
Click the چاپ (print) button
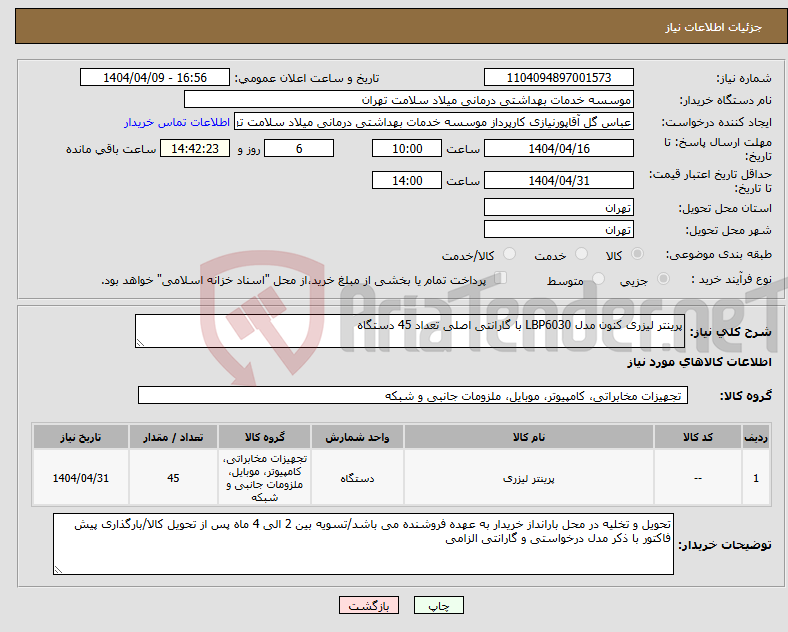coord(438,605)
